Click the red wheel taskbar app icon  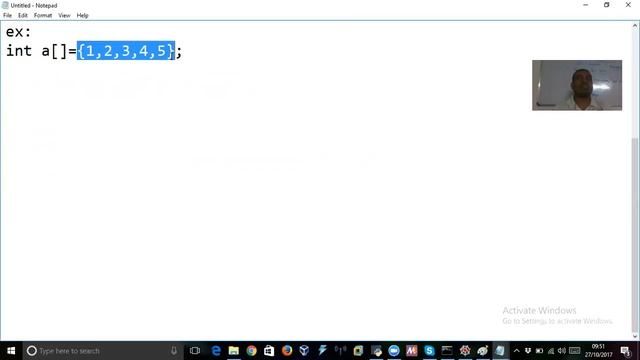click(x=465, y=351)
